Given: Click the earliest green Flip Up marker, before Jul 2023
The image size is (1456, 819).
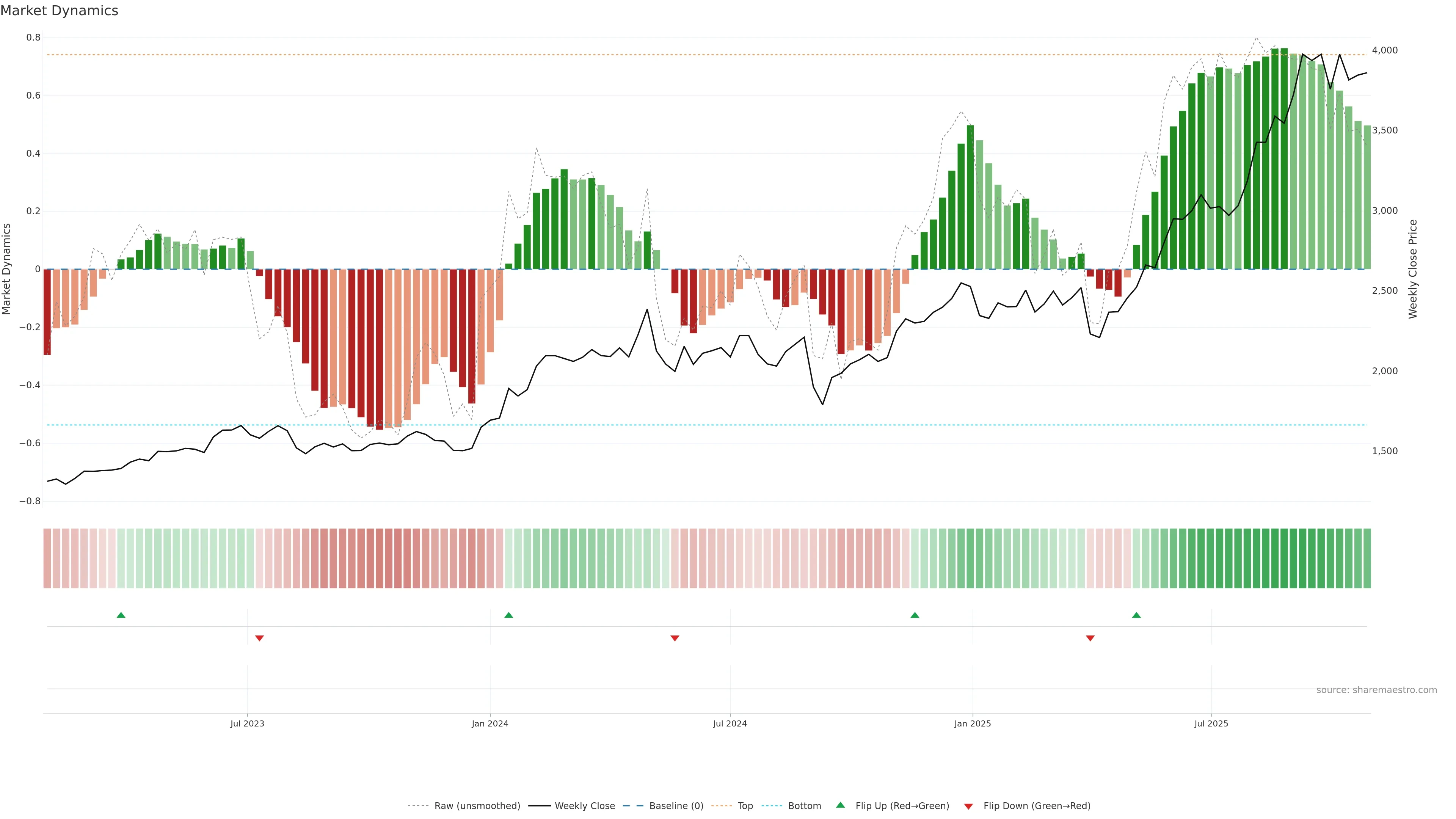Looking at the screenshot, I should pos(121,615).
